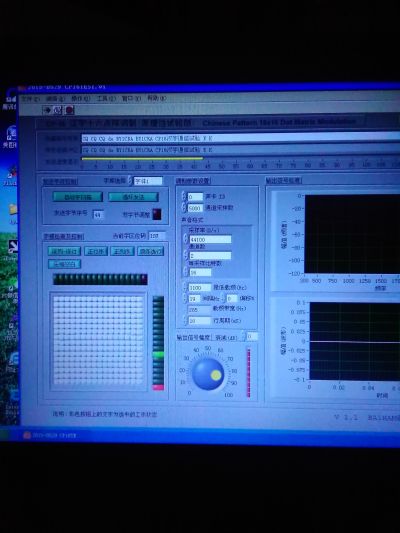Click the stepper beside the line period field

pyautogui.click(x=185, y=321)
